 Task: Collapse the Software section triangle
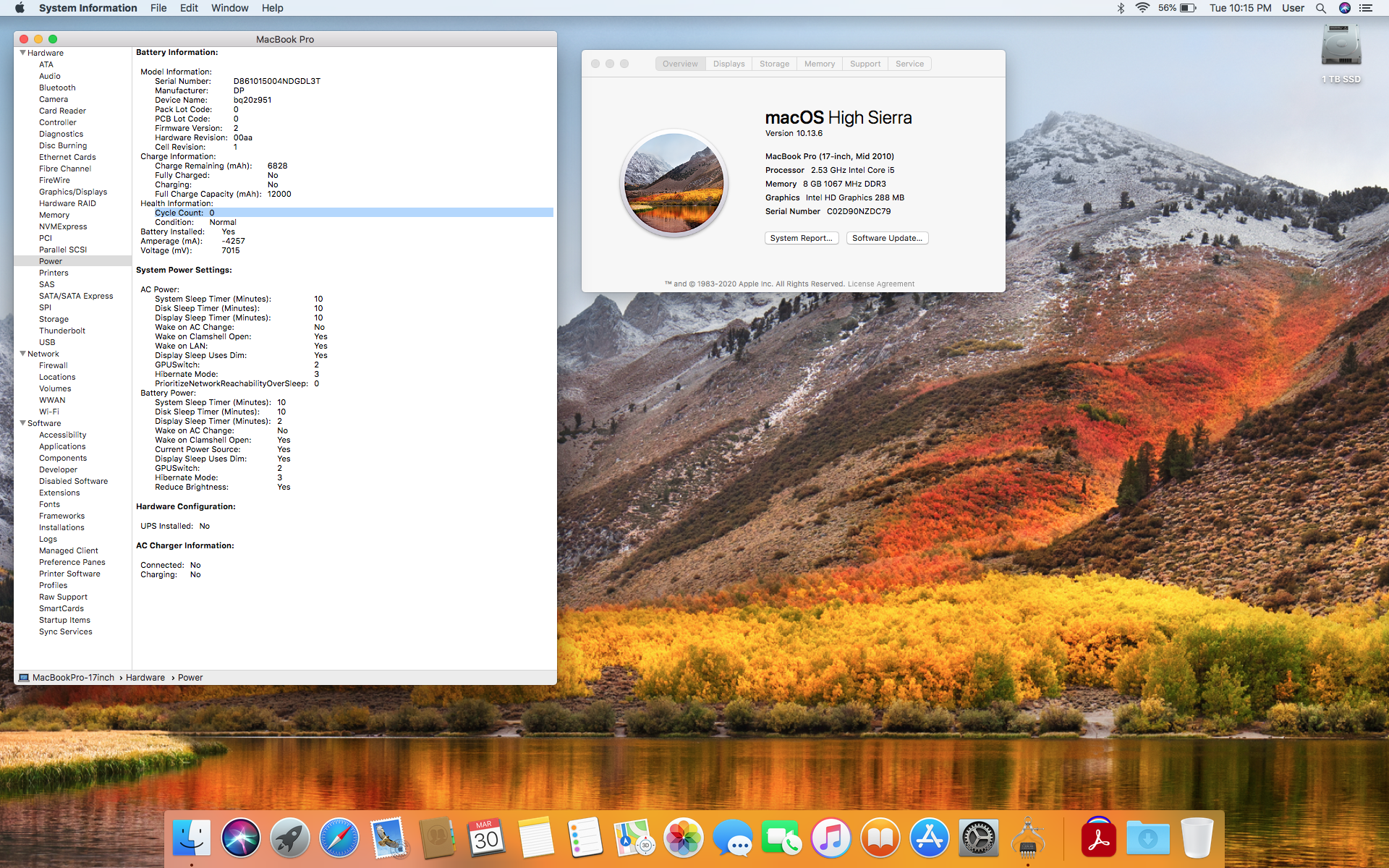pyautogui.click(x=22, y=423)
